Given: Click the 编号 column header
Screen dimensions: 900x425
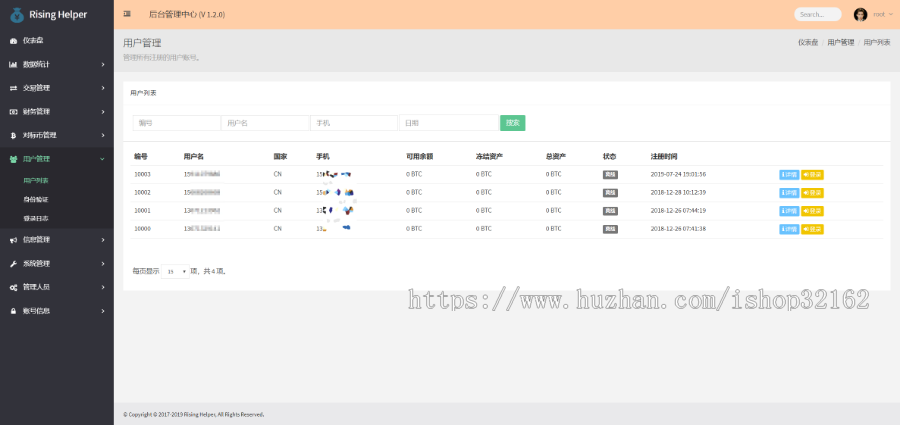Looking at the screenshot, I should [141, 157].
